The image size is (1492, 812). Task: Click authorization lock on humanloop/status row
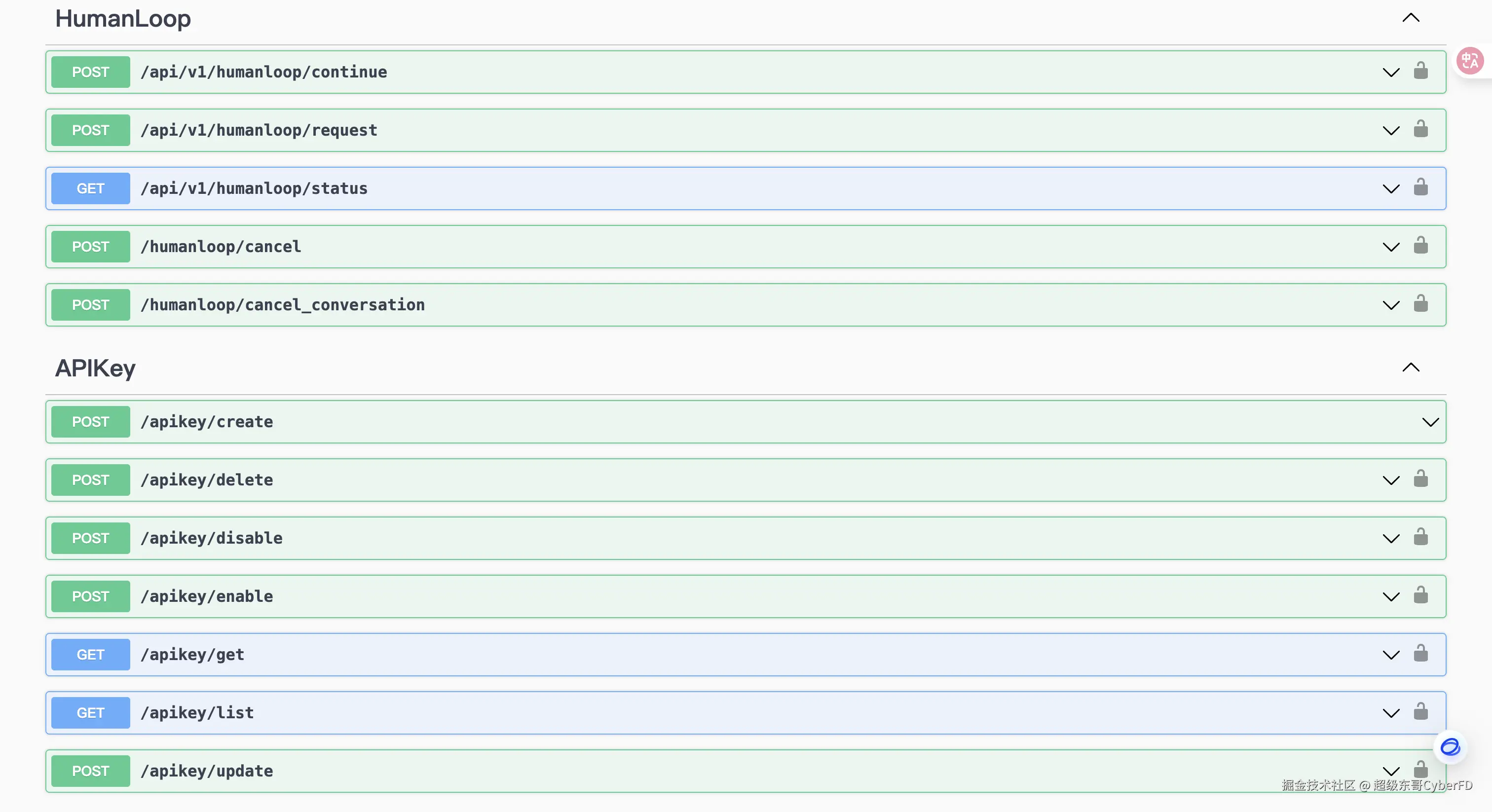[x=1420, y=187]
